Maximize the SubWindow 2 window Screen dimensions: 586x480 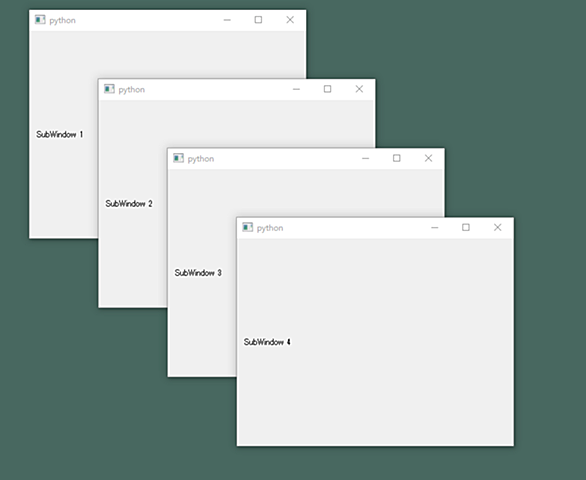[327, 89]
